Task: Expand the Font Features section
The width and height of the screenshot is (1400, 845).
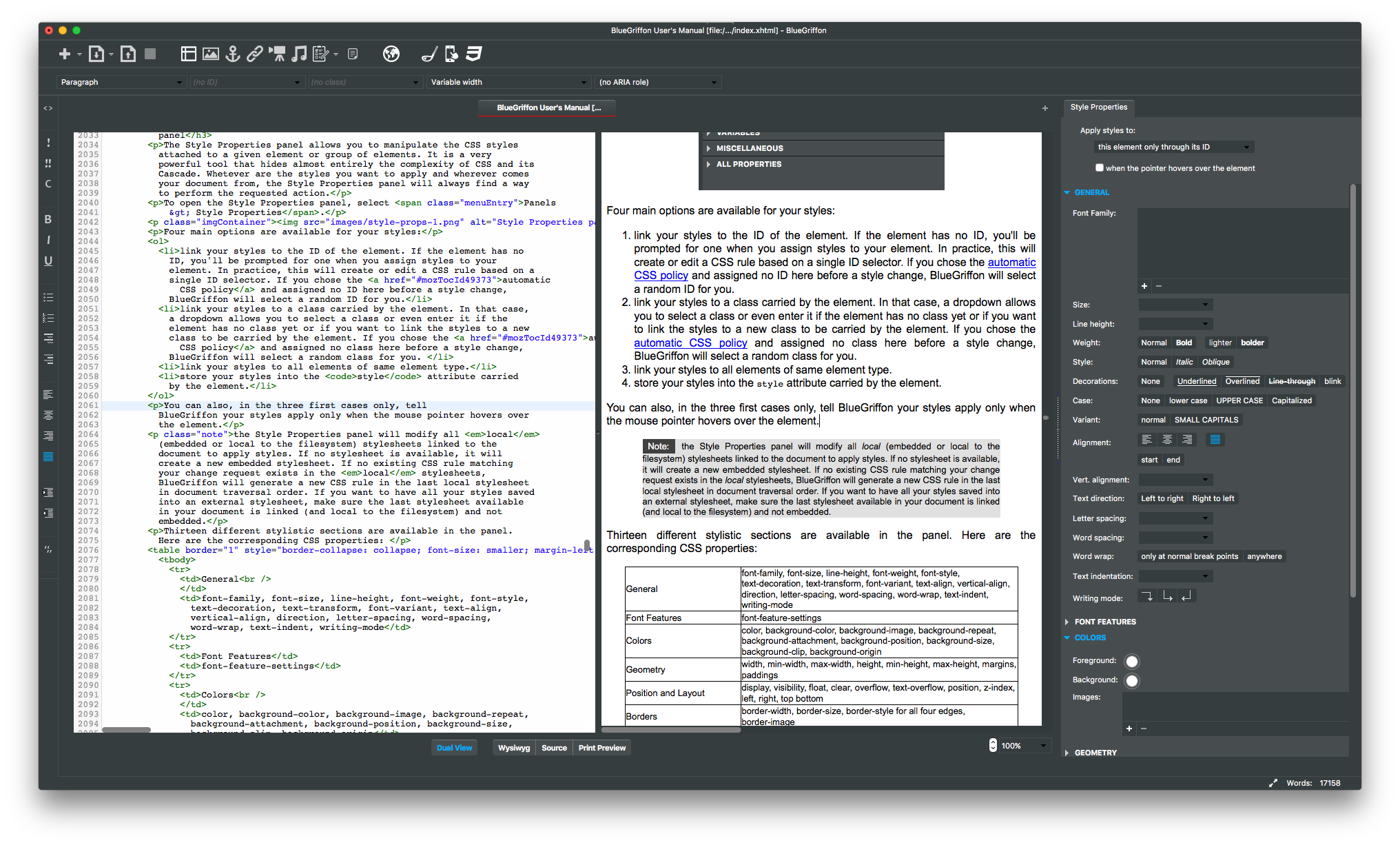Action: click(1104, 622)
